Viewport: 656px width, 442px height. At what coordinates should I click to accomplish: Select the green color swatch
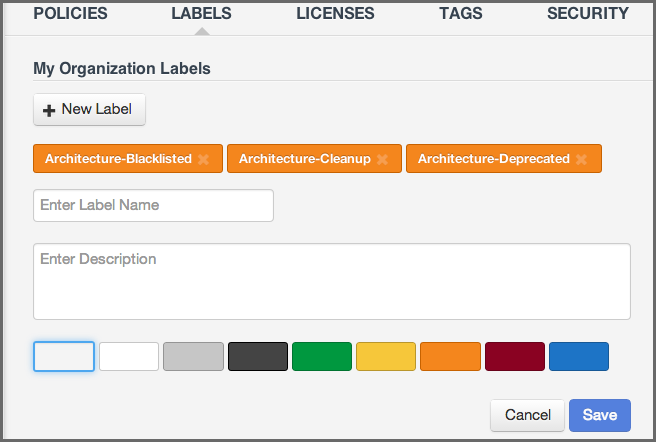pos(322,356)
